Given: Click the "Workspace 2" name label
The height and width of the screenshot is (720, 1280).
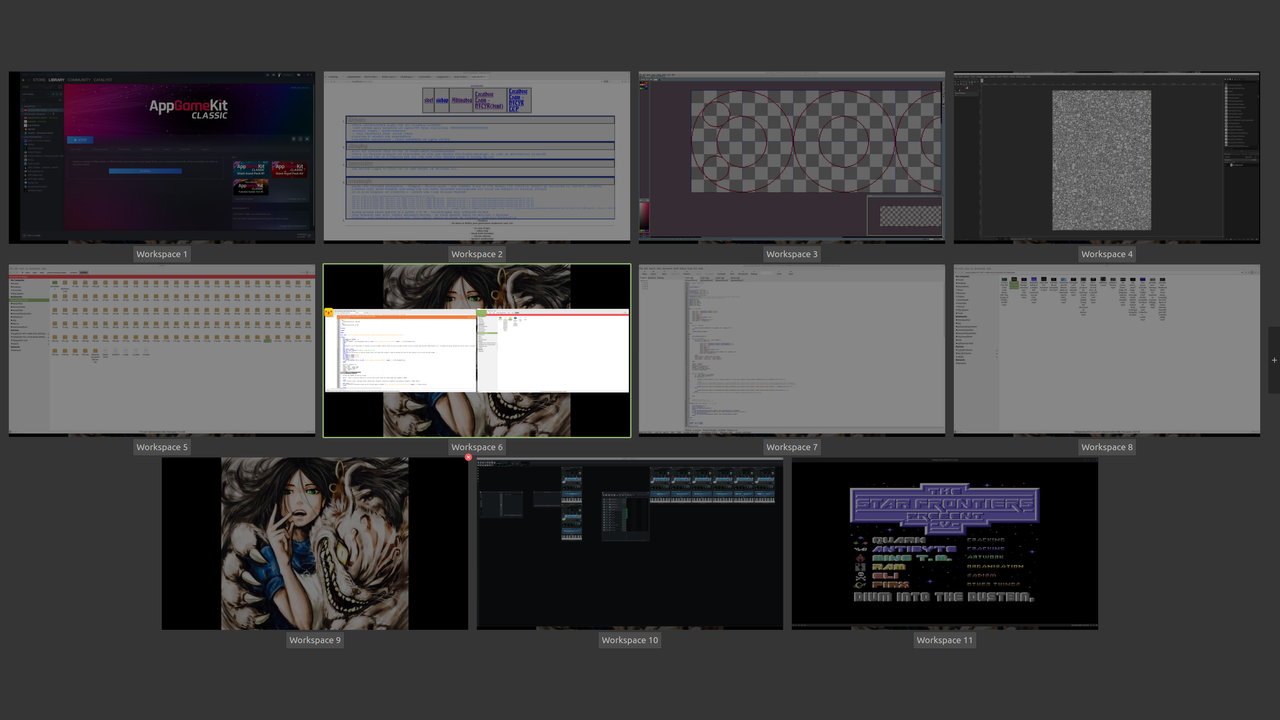Looking at the screenshot, I should [x=477, y=254].
